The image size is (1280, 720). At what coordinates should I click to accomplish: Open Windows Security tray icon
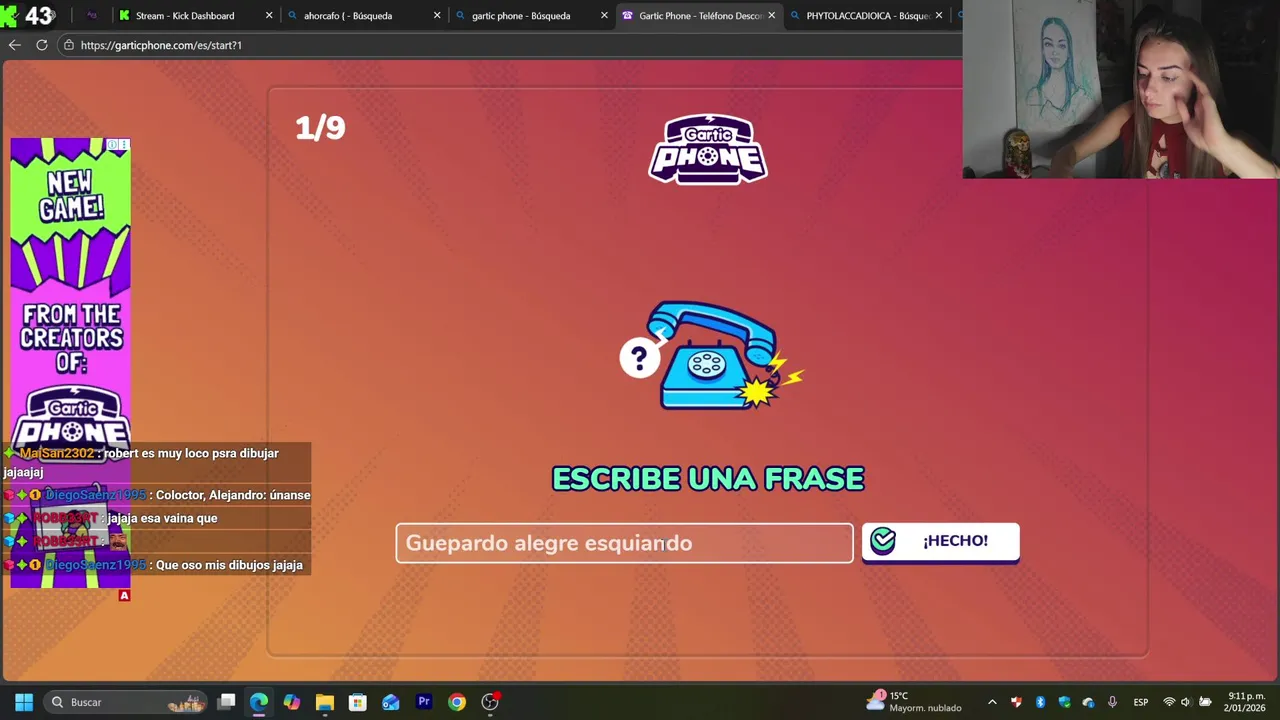[1064, 702]
